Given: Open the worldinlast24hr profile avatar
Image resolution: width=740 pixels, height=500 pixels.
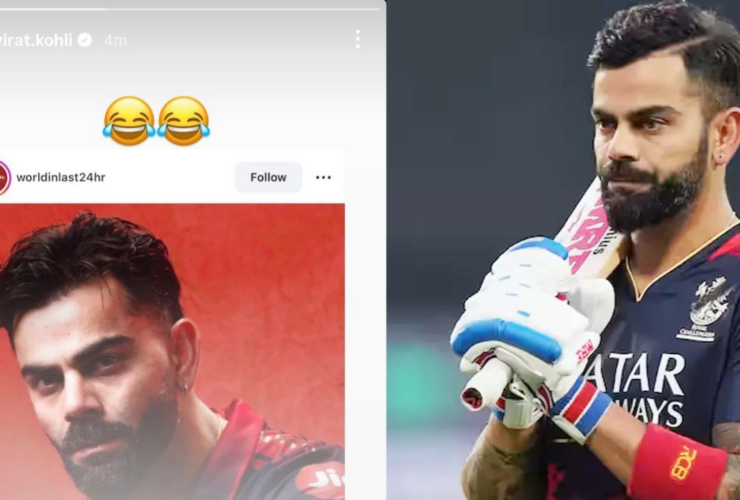Looking at the screenshot, I should tap(4, 178).
